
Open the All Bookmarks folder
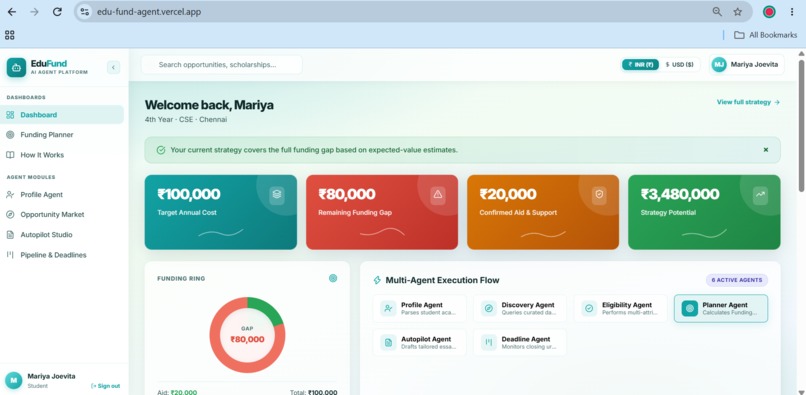765,35
